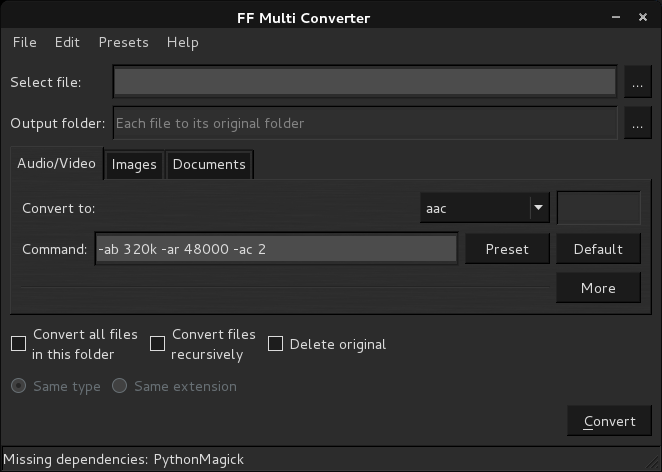Click the window resize grip in status bar
This screenshot has width=662, height=472.
(x=652, y=462)
